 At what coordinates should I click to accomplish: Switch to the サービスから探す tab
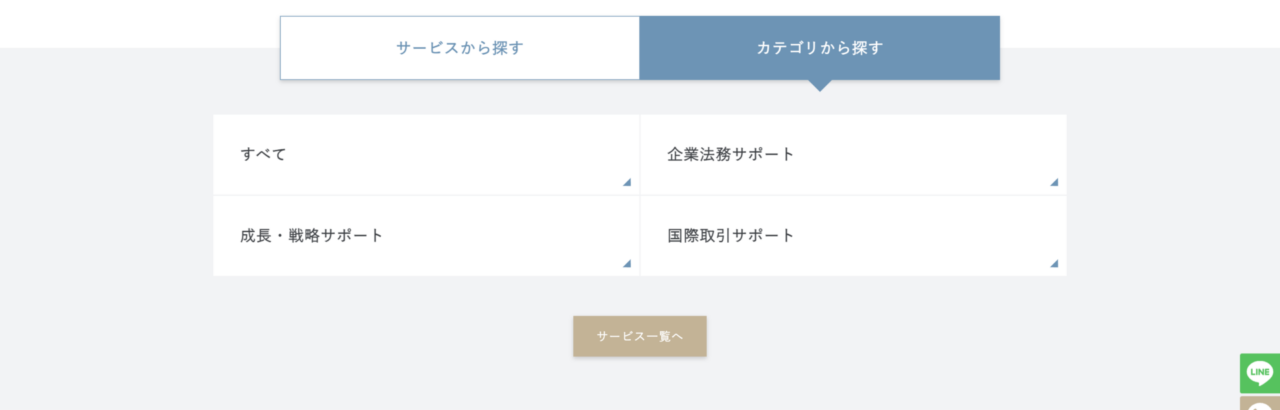[x=459, y=48]
